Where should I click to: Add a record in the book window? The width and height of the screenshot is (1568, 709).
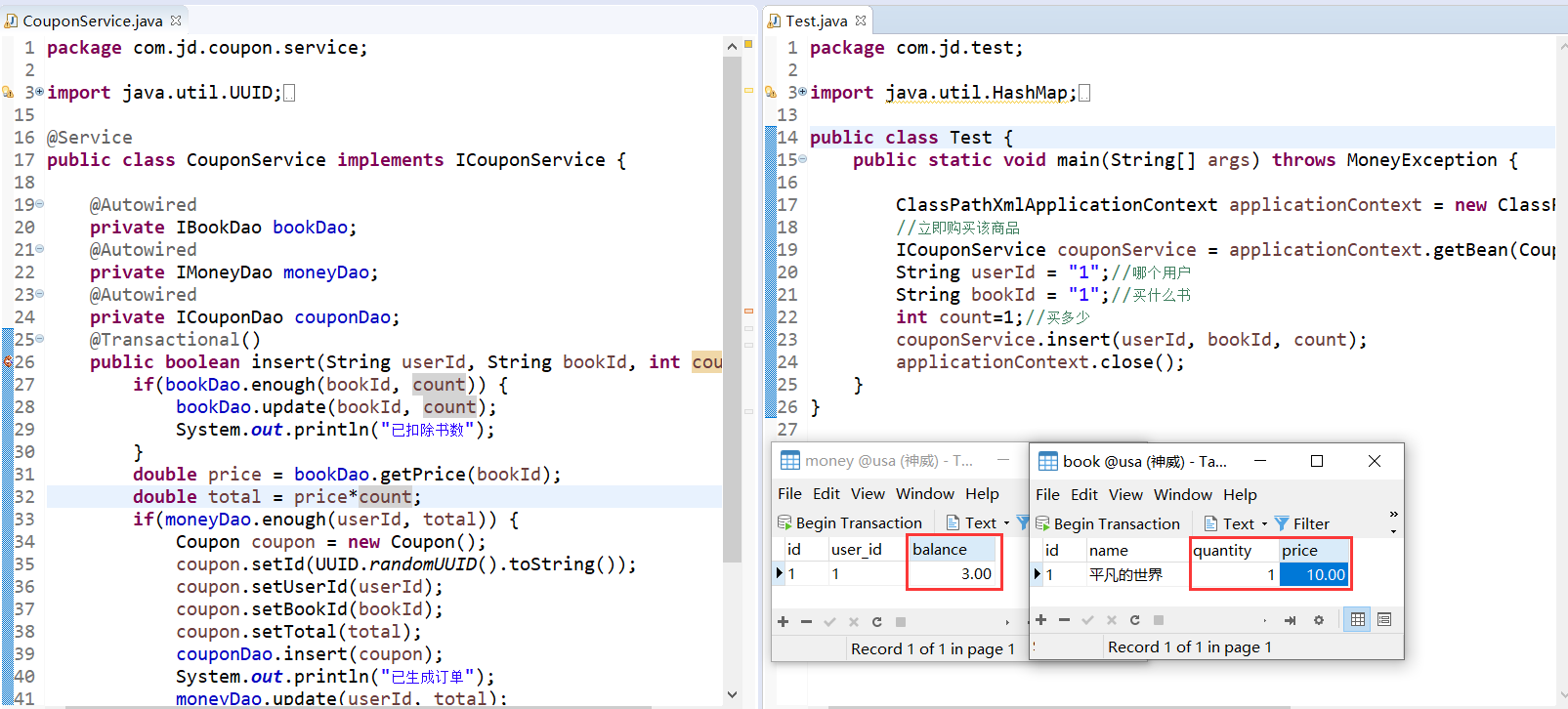click(1041, 620)
